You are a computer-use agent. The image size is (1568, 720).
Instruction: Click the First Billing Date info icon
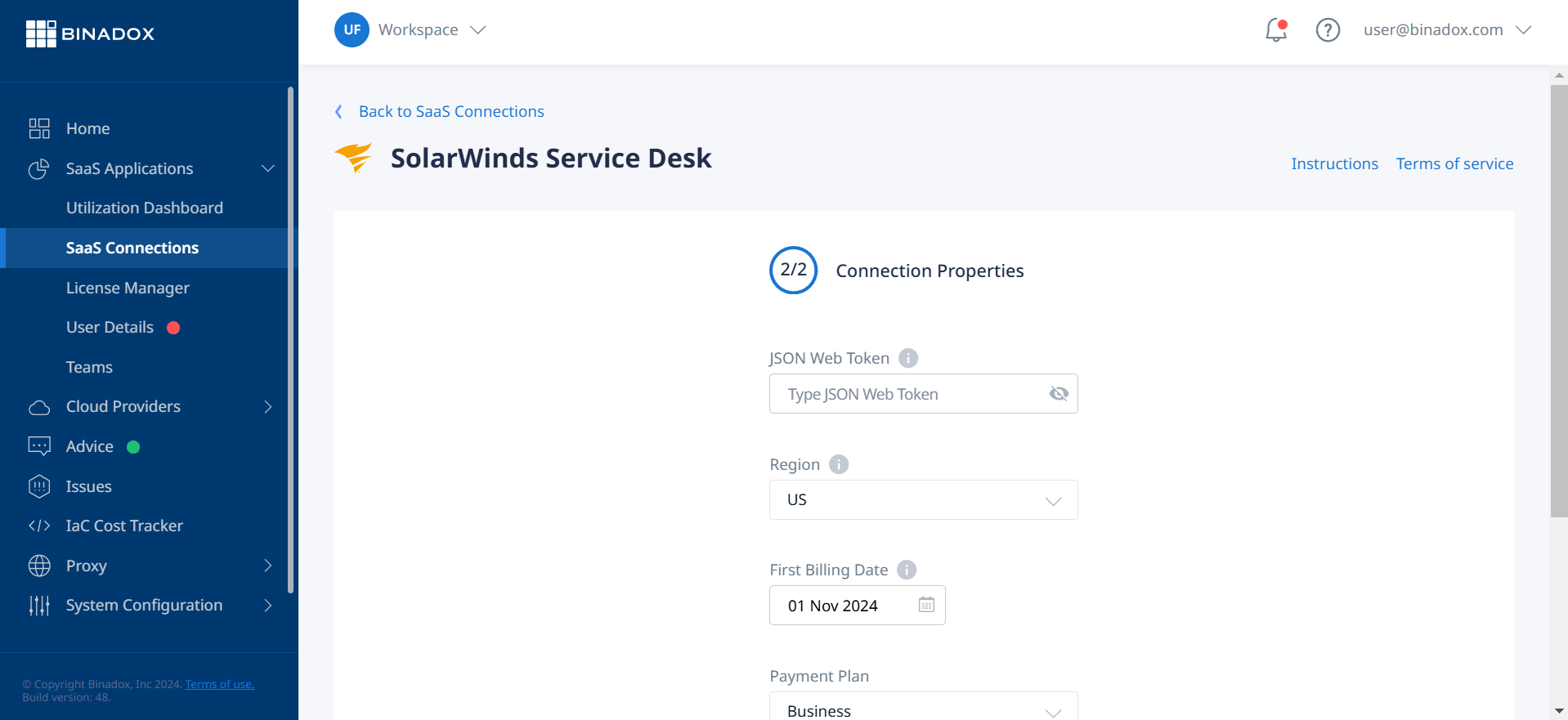point(907,570)
